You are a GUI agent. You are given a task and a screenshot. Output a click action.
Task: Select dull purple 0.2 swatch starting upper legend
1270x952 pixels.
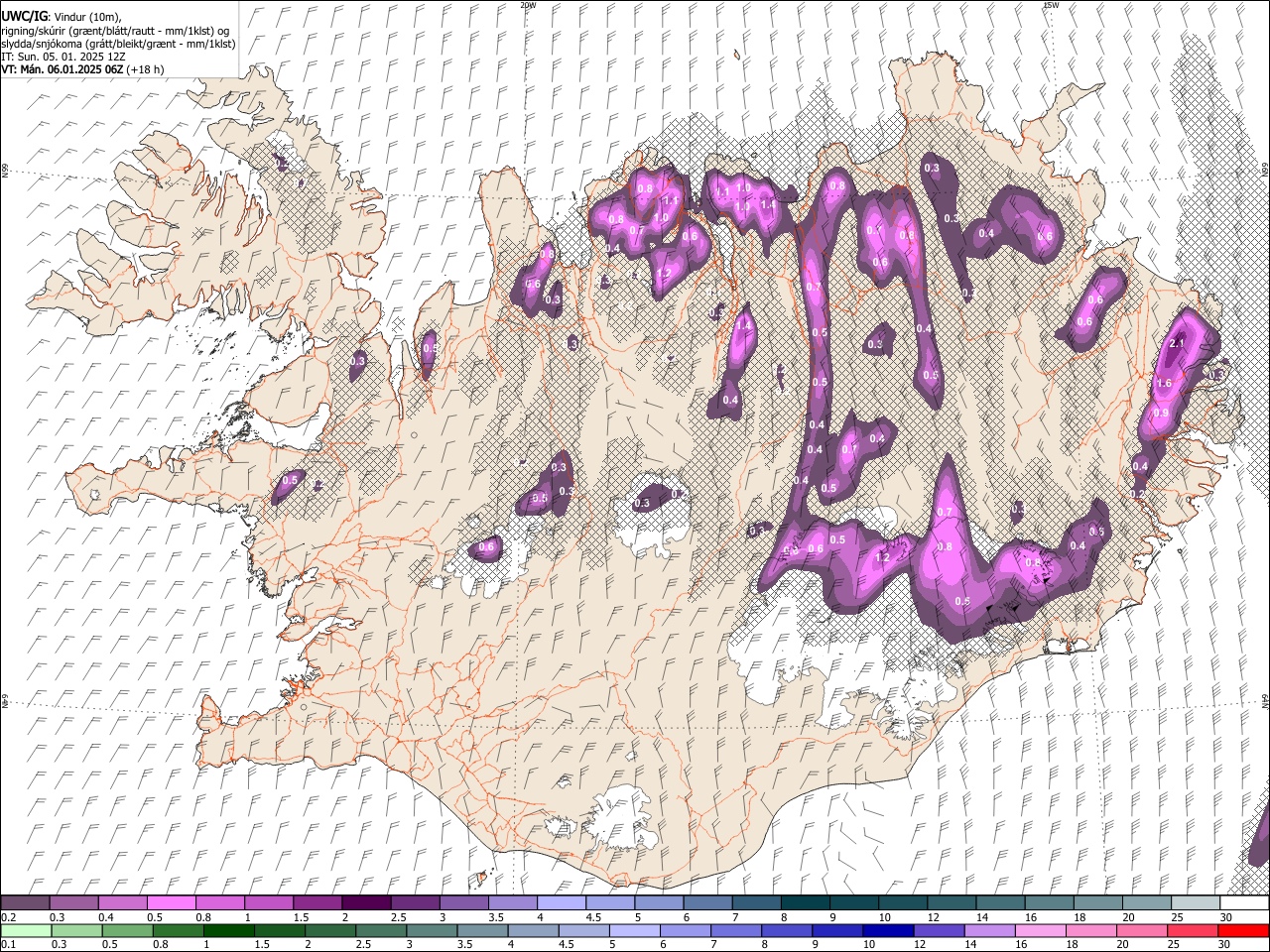25,903
